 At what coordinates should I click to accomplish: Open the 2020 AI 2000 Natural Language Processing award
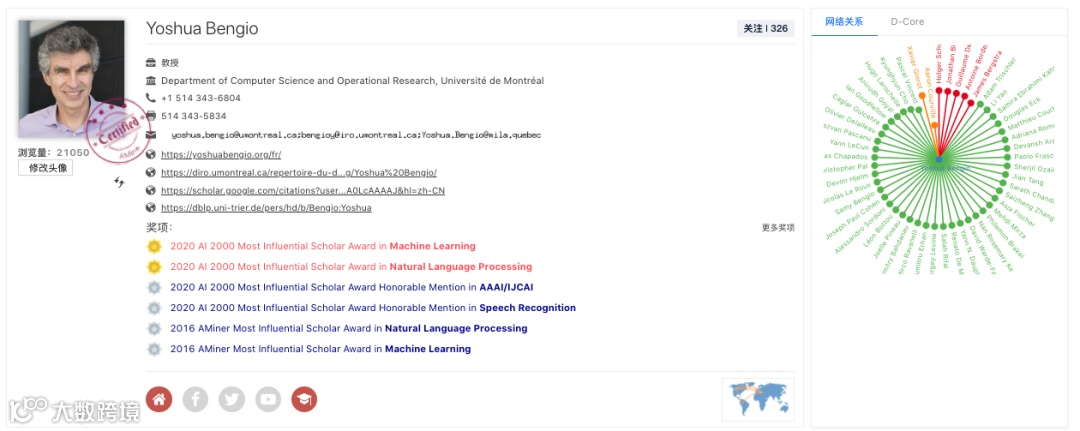coord(351,266)
